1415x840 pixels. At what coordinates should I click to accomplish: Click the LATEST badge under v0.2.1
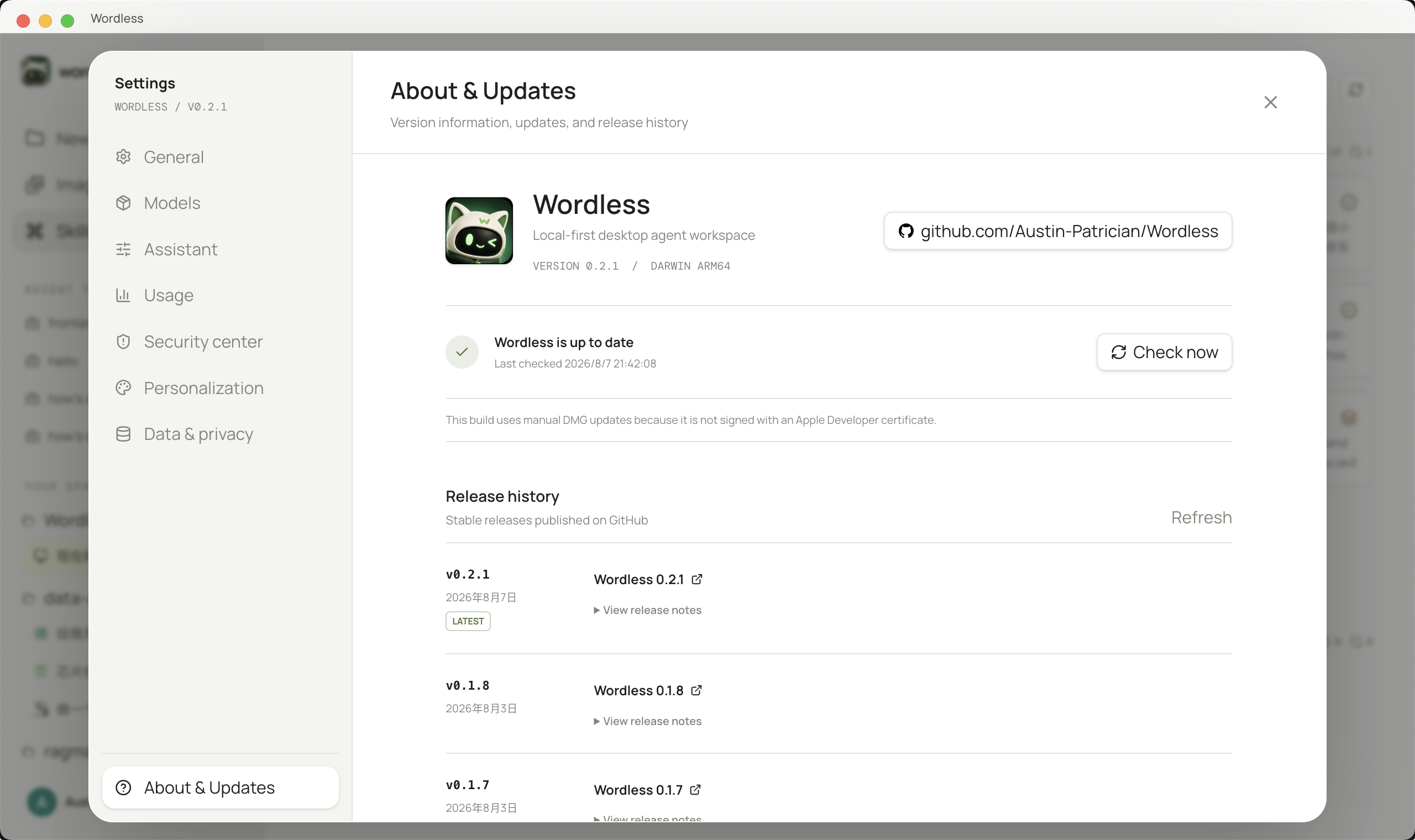468,621
